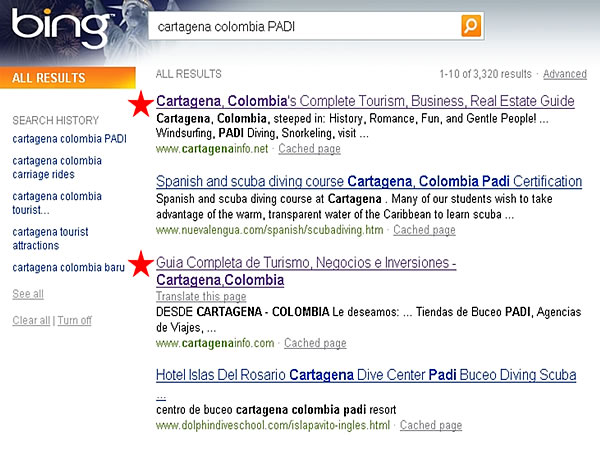Open cached page for dolphindiveschool.com result

430,425
